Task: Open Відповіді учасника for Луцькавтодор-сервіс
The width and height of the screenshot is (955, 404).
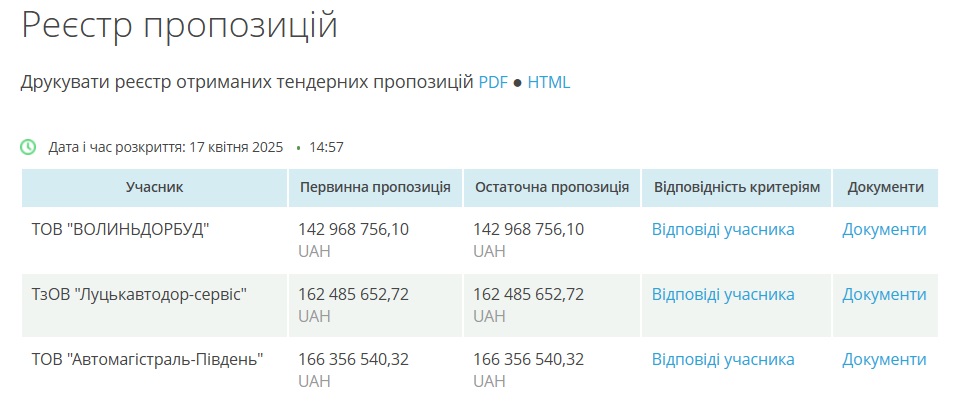Action: click(x=723, y=294)
